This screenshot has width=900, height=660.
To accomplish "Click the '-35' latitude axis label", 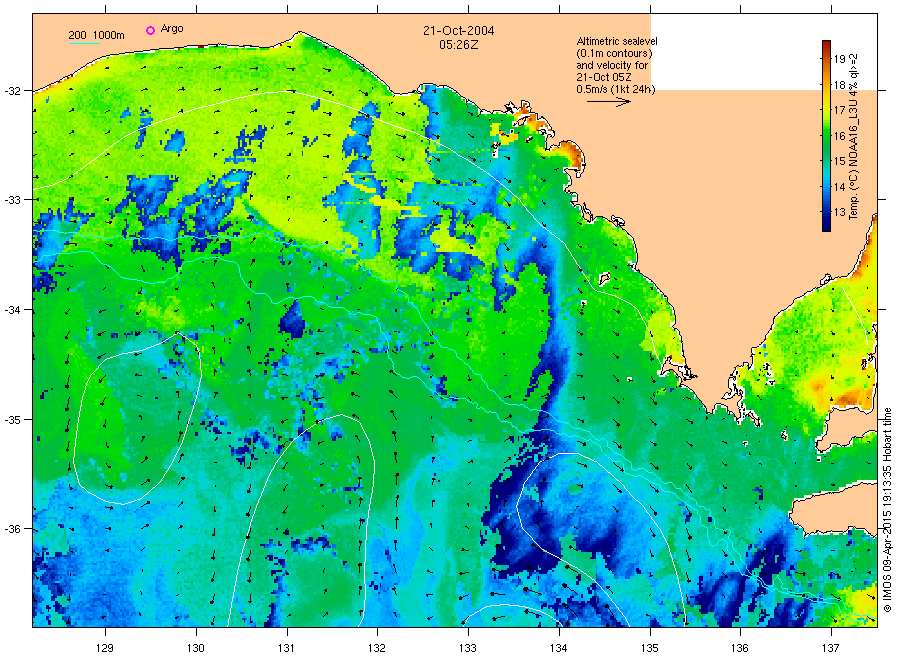I will tap(12, 420).
